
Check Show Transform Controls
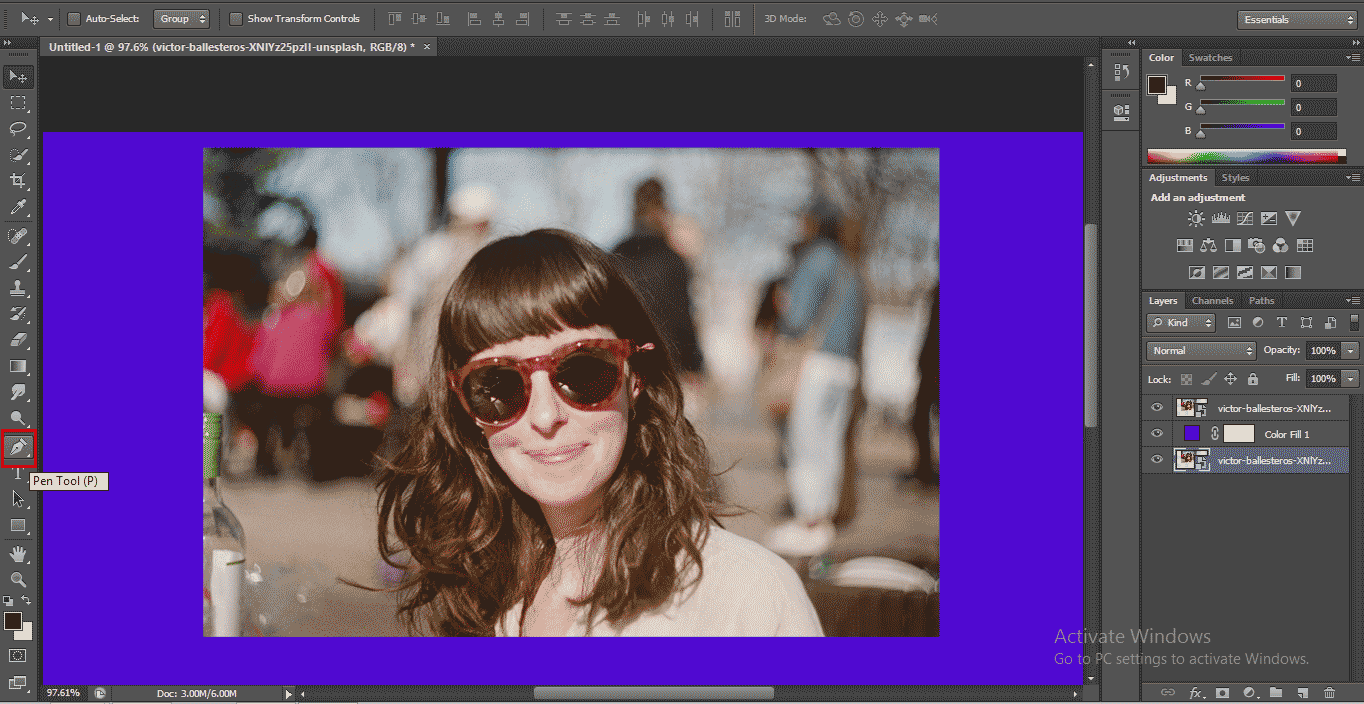pos(236,19)
